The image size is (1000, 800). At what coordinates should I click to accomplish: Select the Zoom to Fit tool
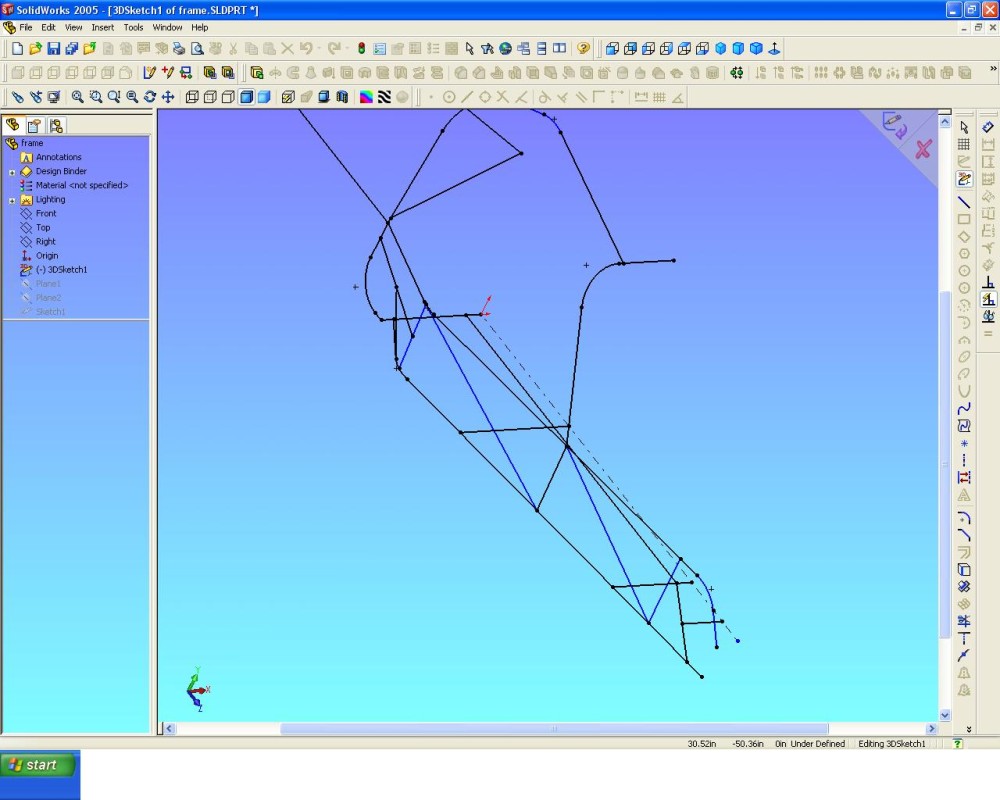(x=77, y=97)
